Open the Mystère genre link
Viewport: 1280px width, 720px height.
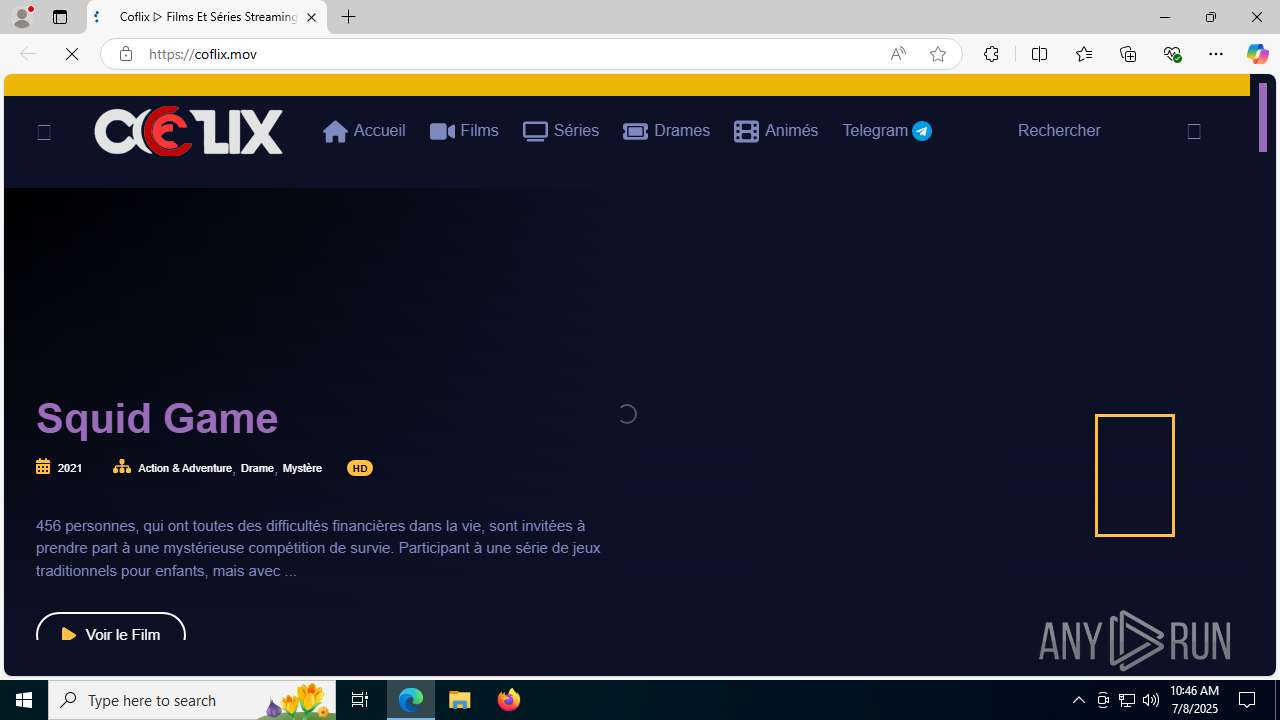pos(302,468)
